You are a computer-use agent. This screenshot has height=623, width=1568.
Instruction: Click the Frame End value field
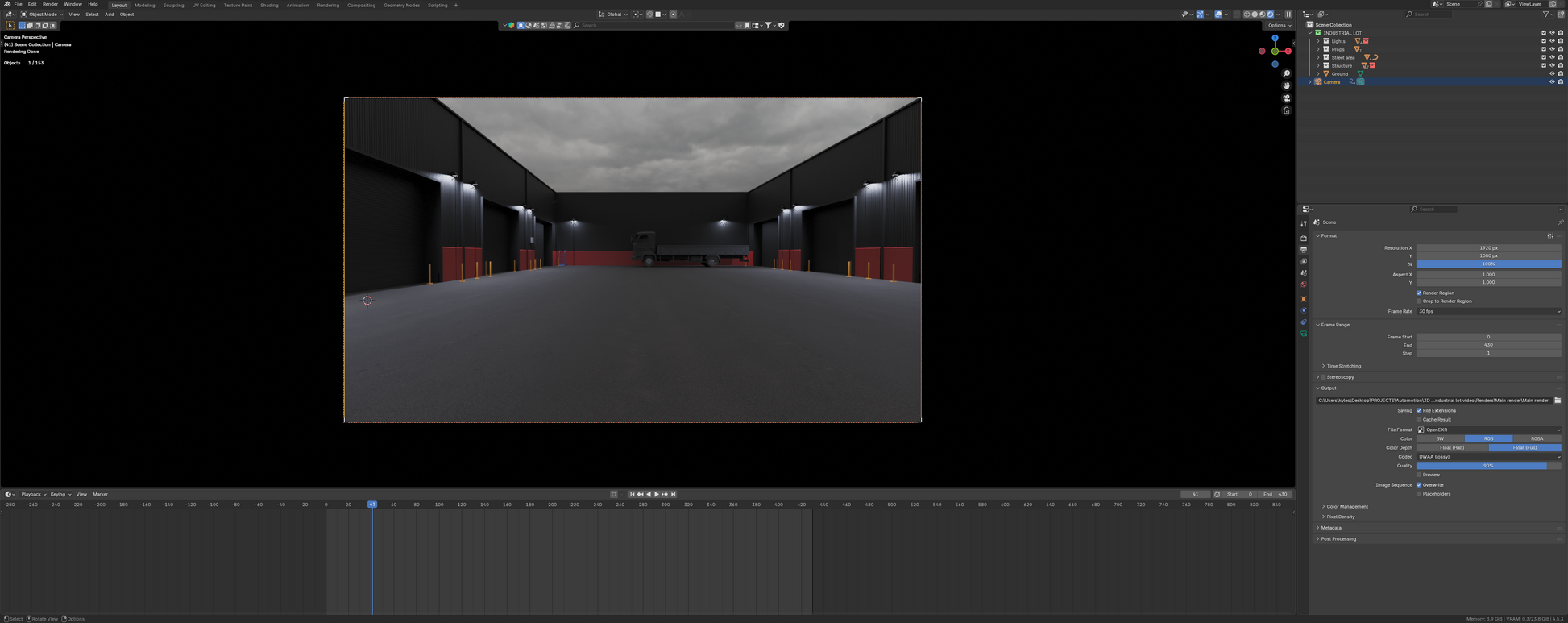coord(1488,345)
